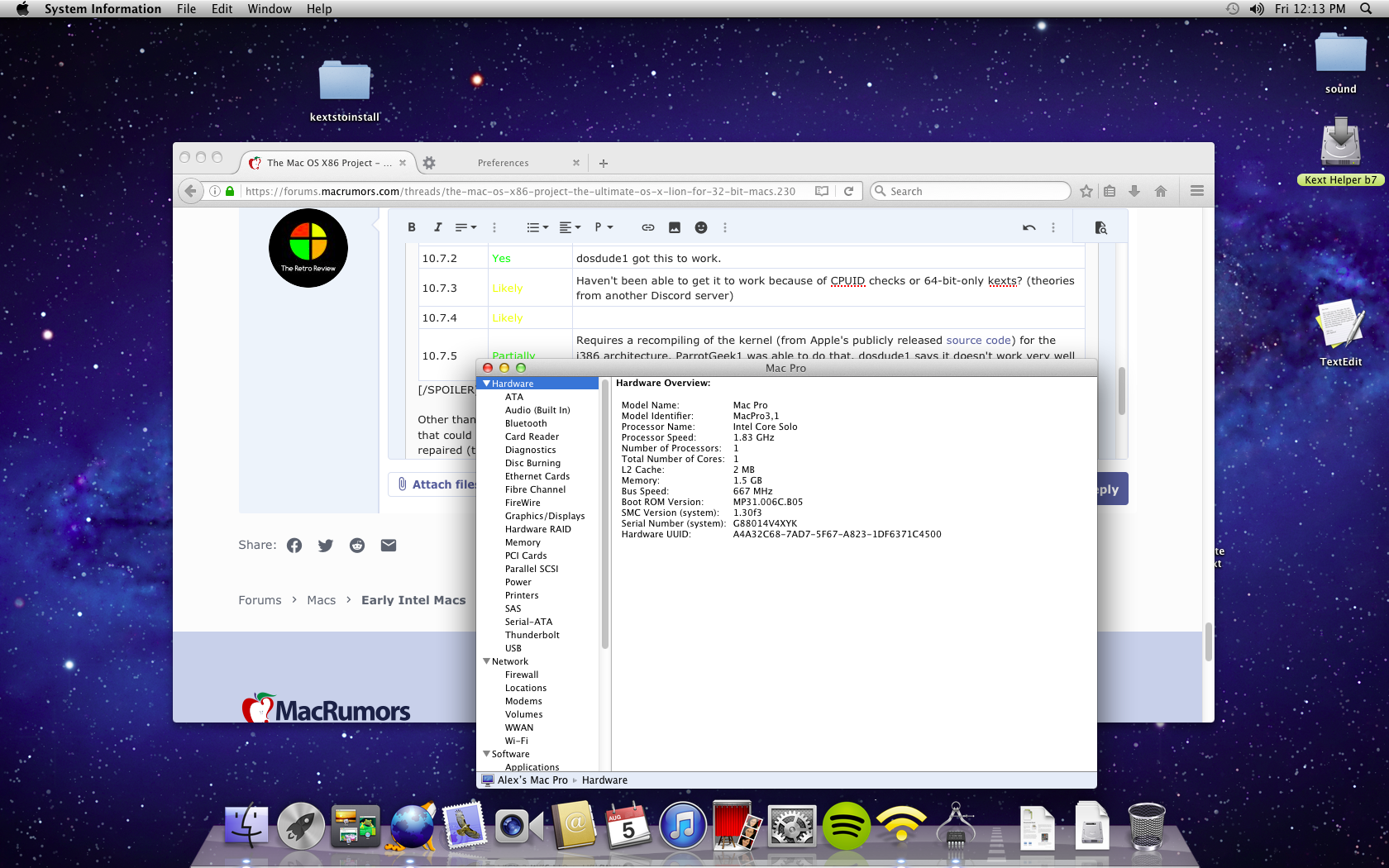Open Launchpad from the Dock
Viewport: 1389px width, 868px height.
coord(301,825)
